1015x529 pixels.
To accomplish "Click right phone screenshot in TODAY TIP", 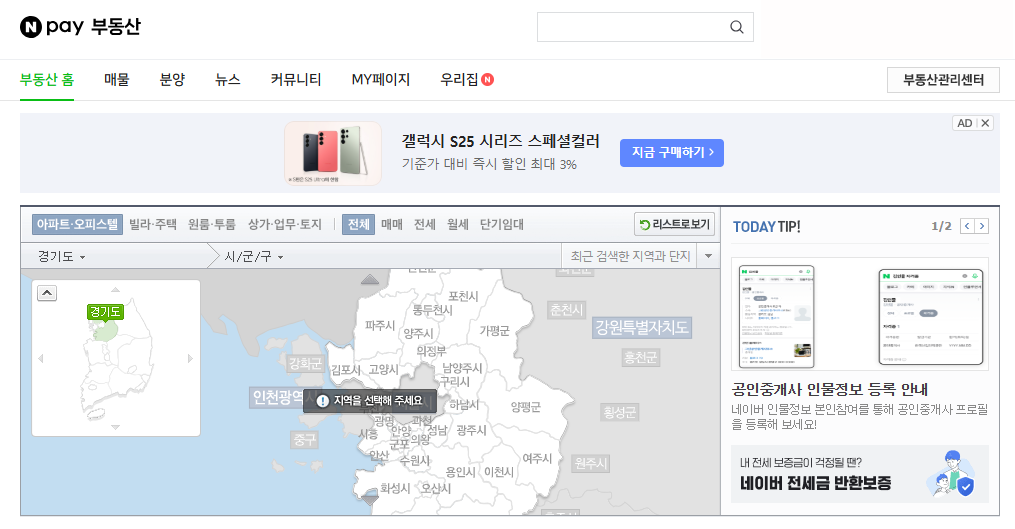I will [x=931, y=317].
